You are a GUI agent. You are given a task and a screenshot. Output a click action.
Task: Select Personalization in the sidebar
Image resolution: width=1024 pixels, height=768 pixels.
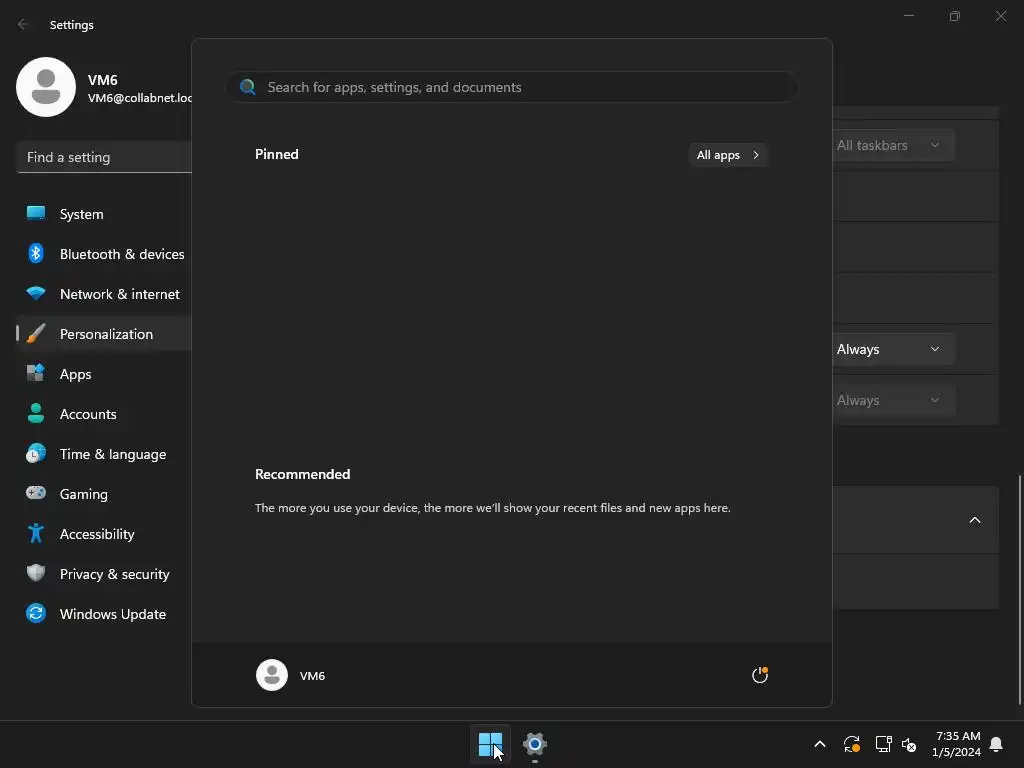104,334
